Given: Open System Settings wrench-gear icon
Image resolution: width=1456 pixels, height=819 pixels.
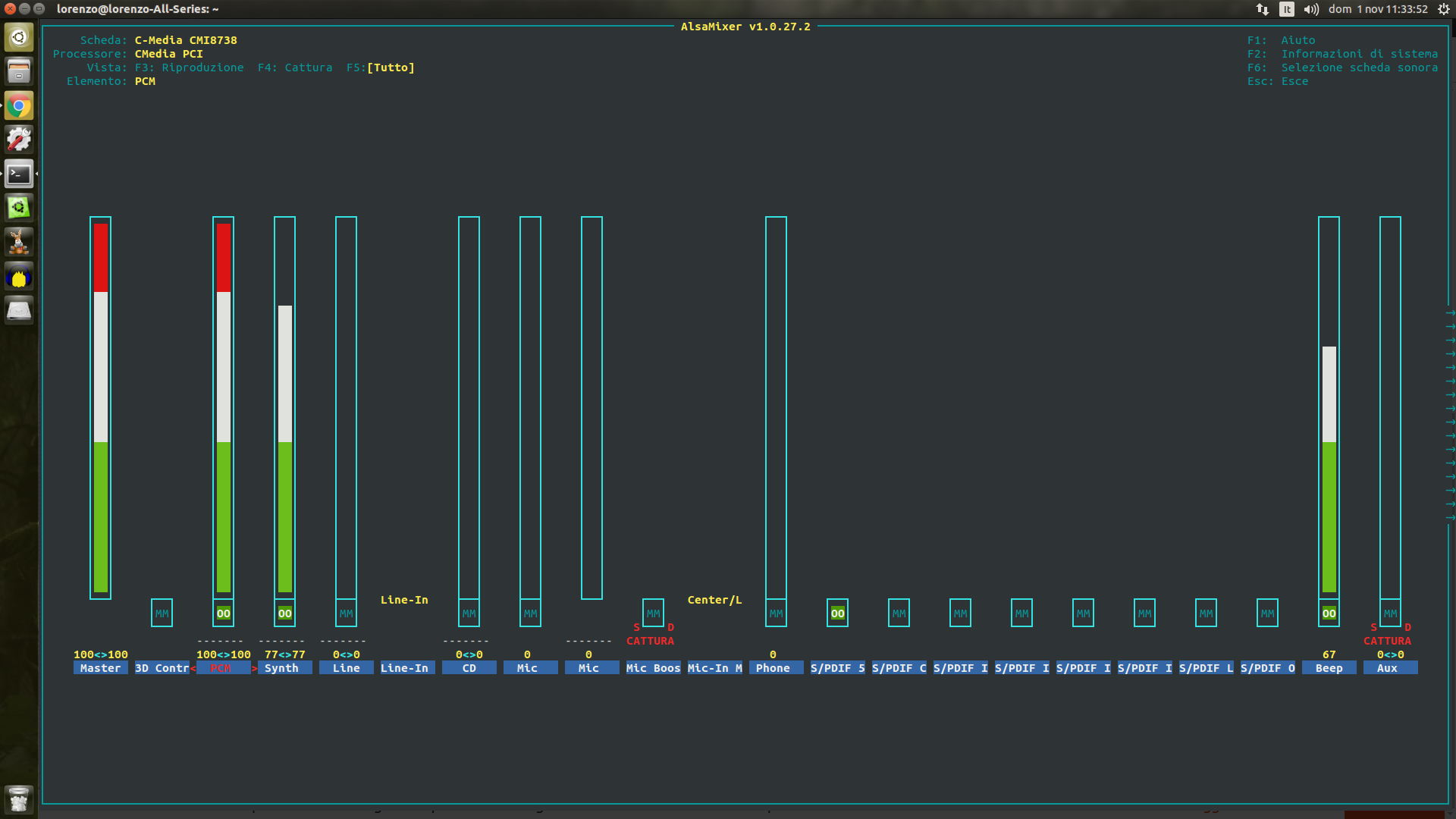Looking at the screenshot, I should pyautogui.click(x=19, y=140).
